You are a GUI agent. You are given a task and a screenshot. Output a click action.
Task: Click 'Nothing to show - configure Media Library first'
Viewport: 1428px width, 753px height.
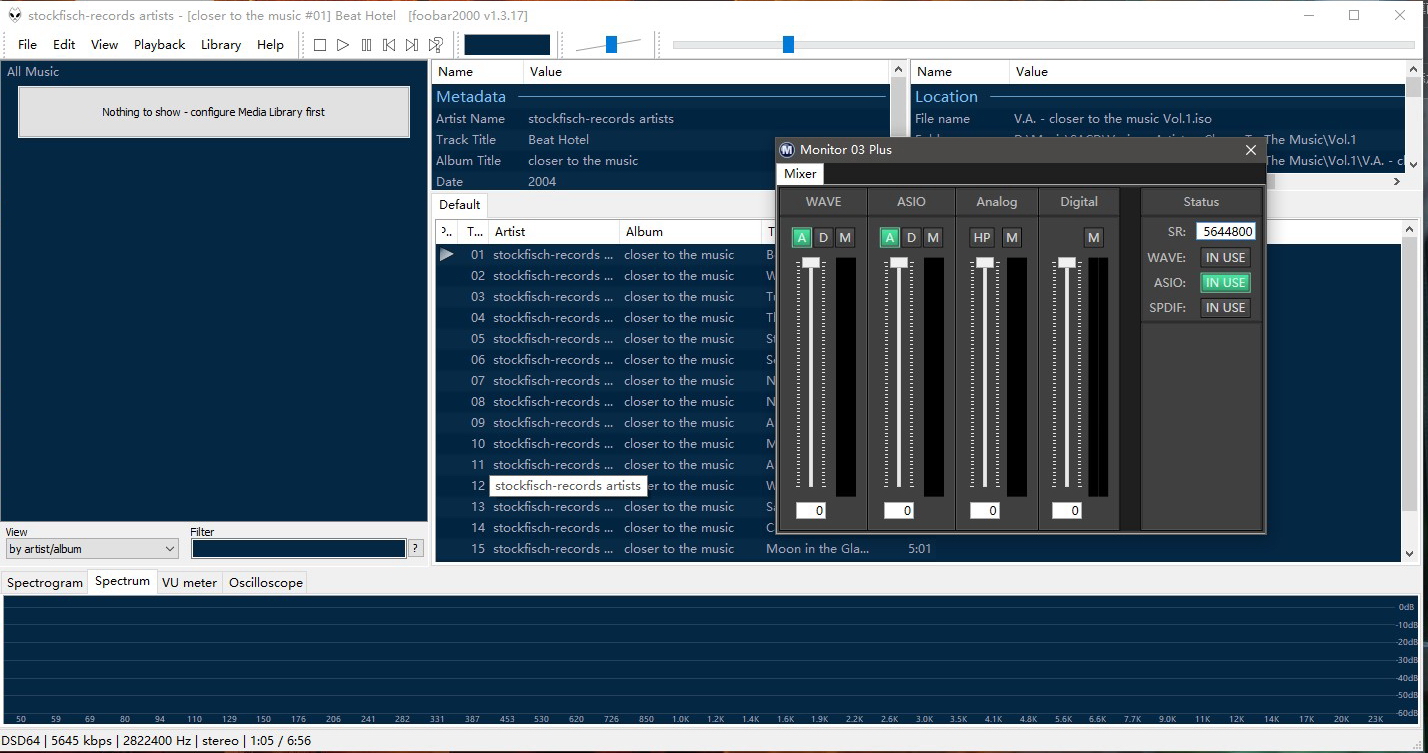coord(214,112)
